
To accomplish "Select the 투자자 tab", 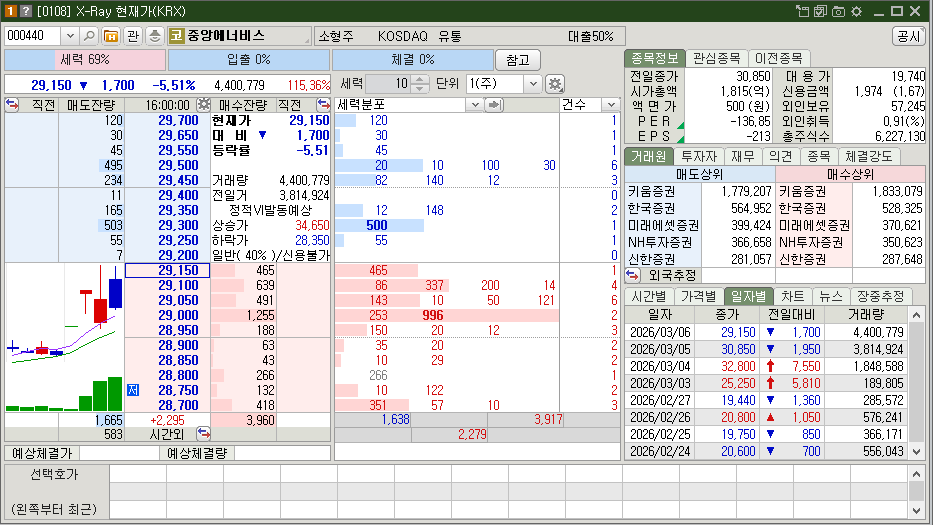I will [x=698, y=156].
